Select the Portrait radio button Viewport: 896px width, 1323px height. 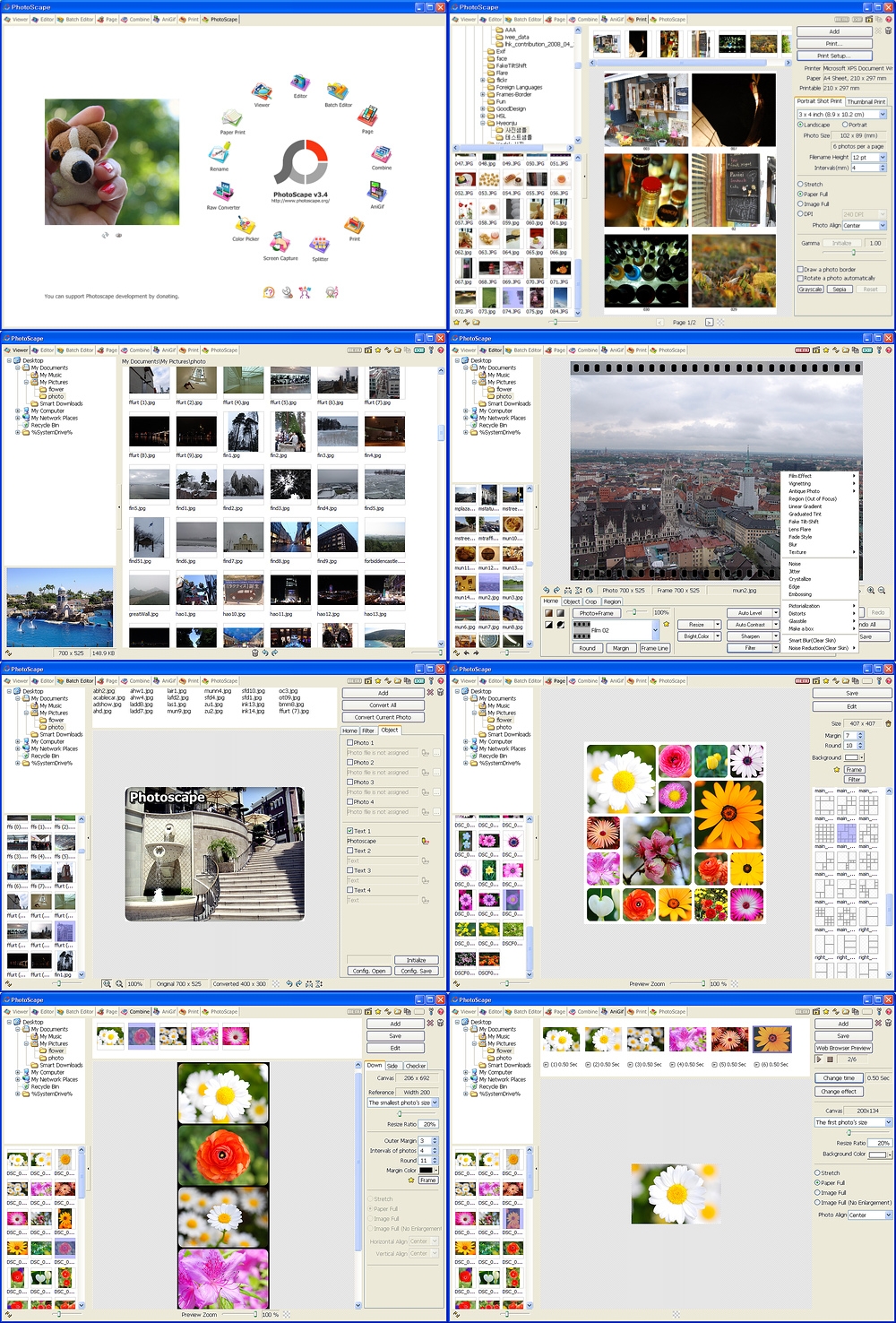[x=845, y=125]
